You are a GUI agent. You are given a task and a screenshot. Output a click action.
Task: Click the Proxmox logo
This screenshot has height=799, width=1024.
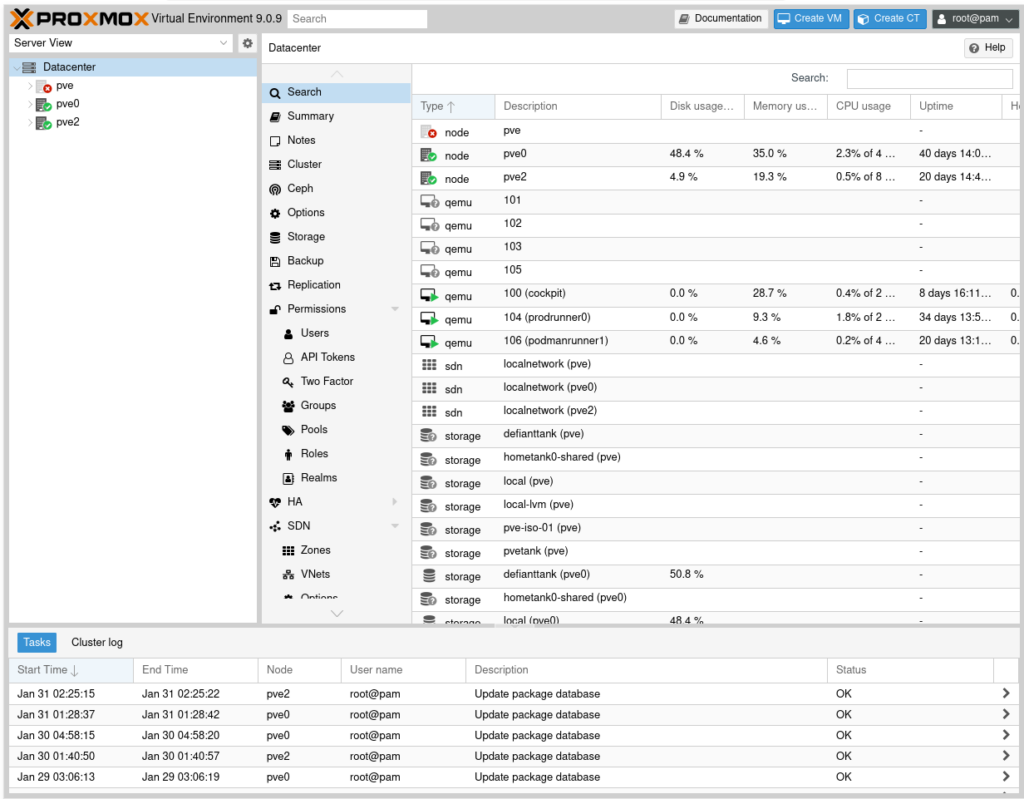pyautogui.click(x=78, y=18)
